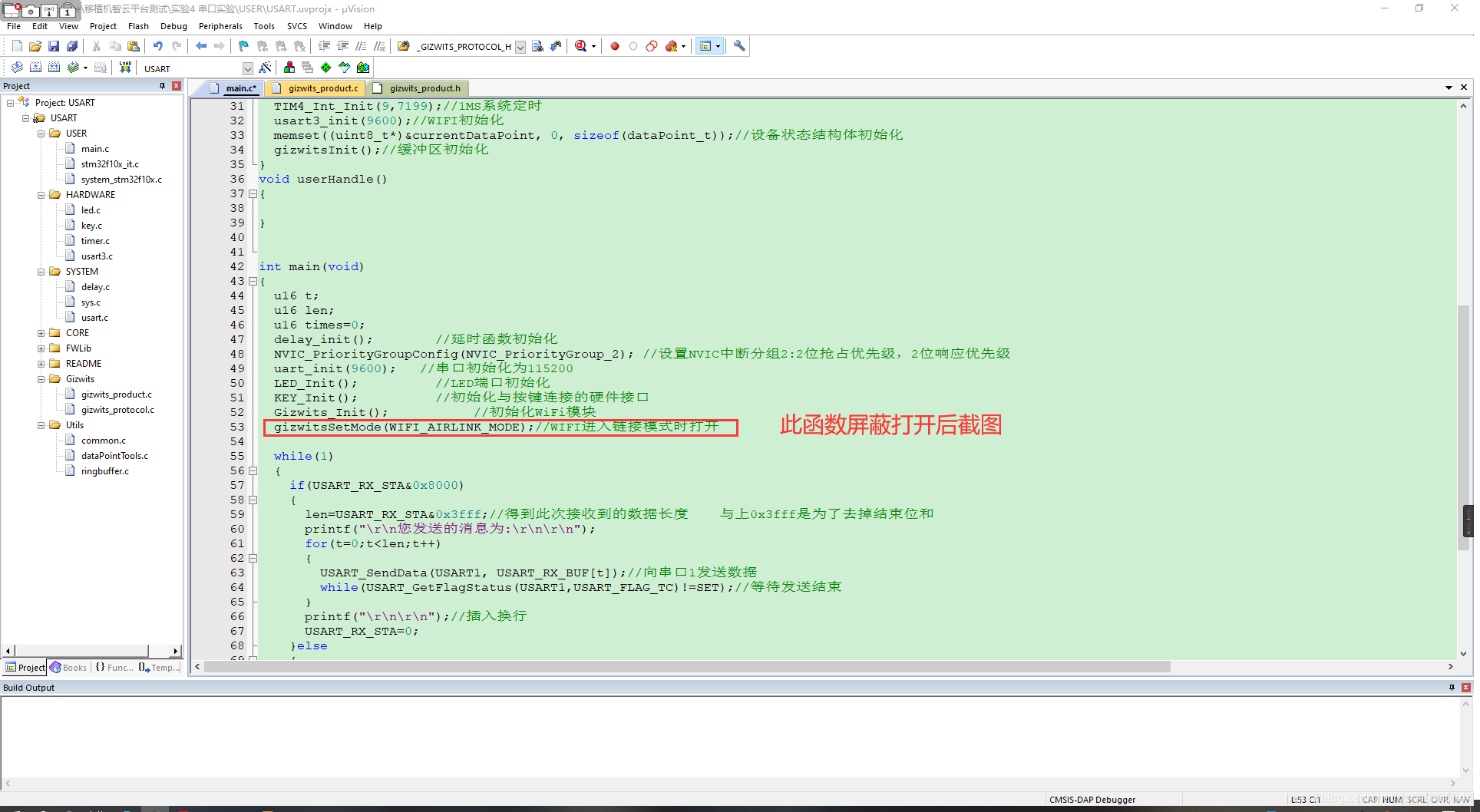Insert a bookmark with the flag icon
Screen dimensions: 1480x812
(244, 46)
